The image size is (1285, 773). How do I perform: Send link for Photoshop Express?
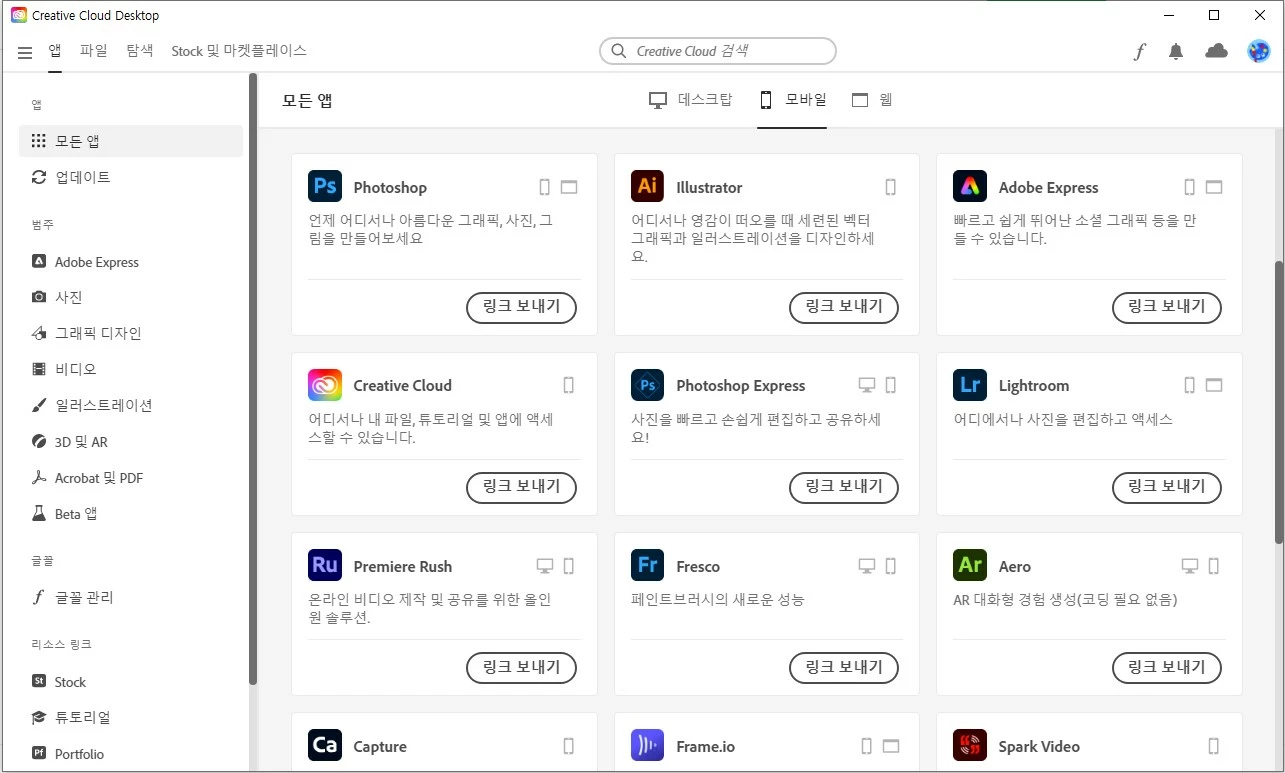point(844,487)
